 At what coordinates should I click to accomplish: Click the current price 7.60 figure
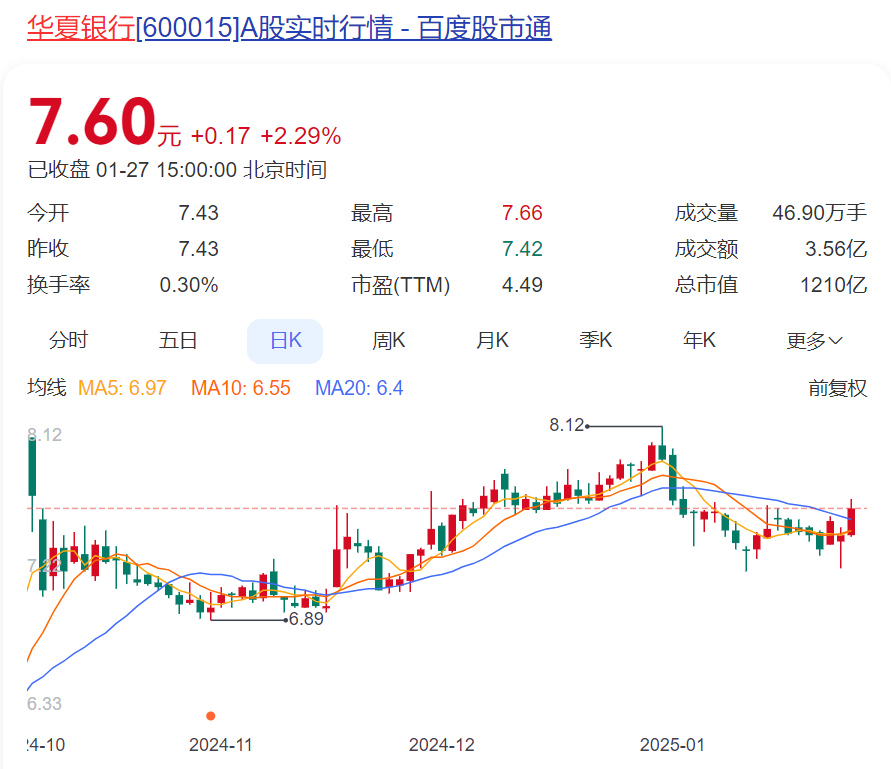pos(91,122)
